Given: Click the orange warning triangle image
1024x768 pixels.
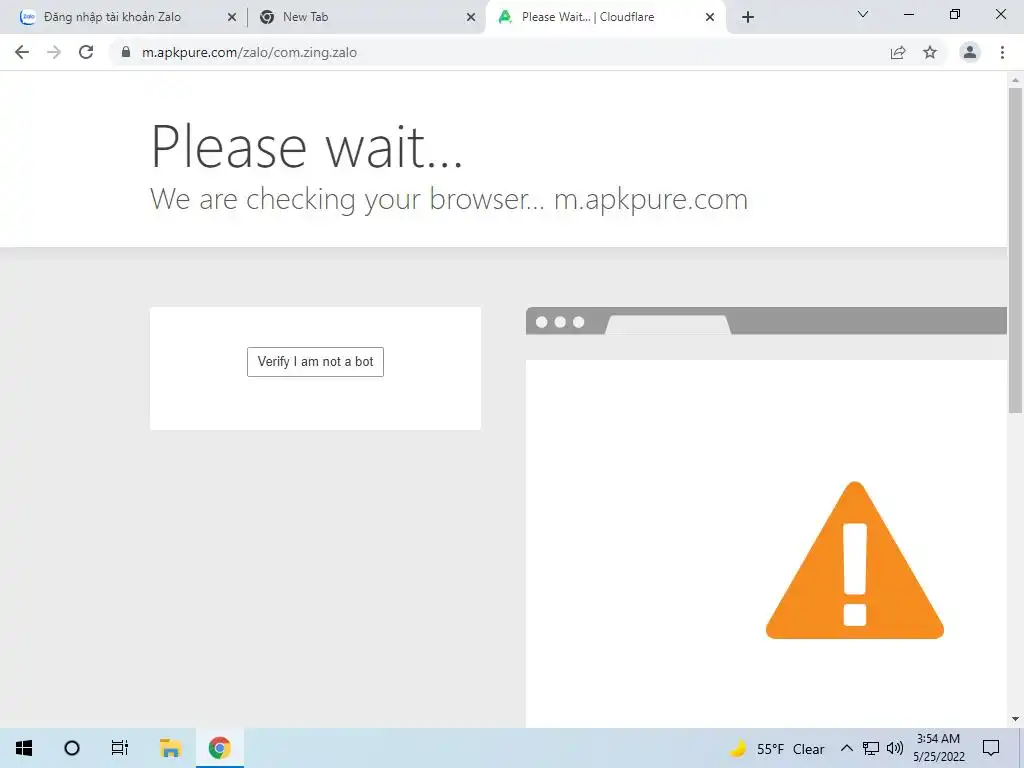Looking at the screenshot, I should (x=855, y=560).
